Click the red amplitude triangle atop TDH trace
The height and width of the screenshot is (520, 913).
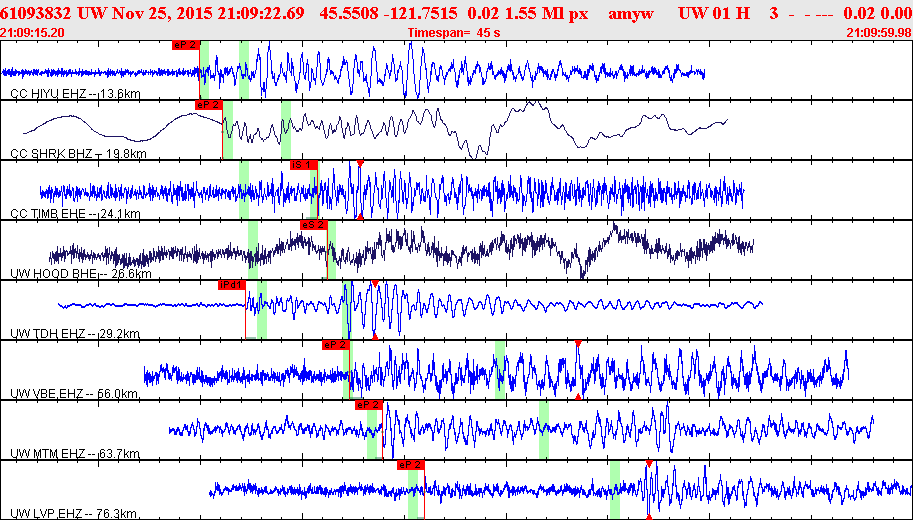(x=375, y=284)
